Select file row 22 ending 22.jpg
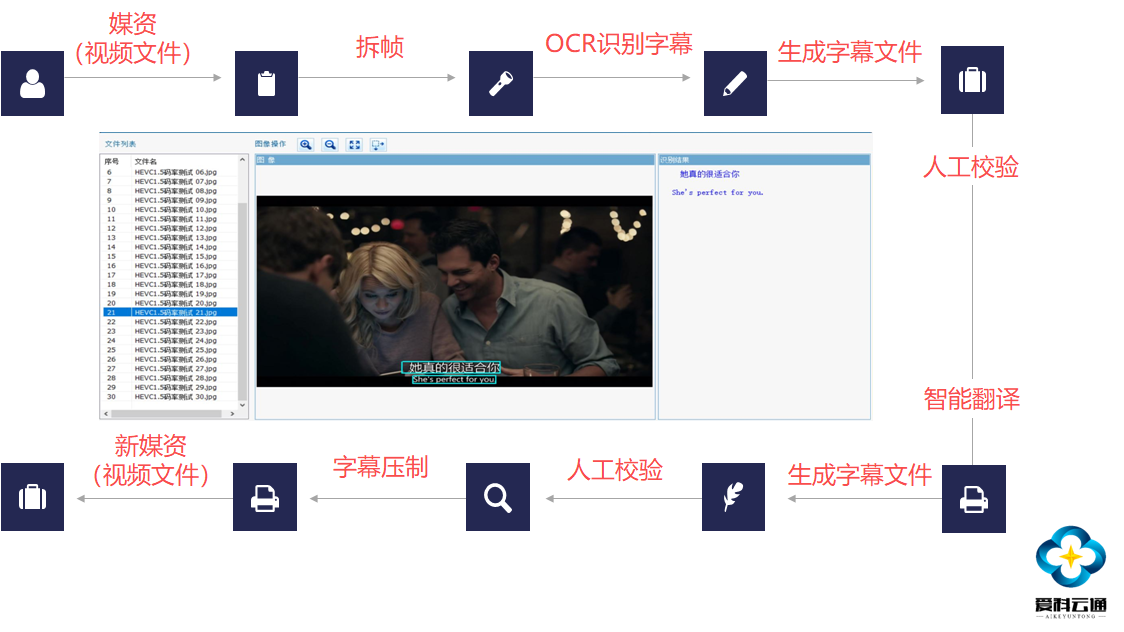The height and width of the screenshot is (632, 1124). [171, 322]
